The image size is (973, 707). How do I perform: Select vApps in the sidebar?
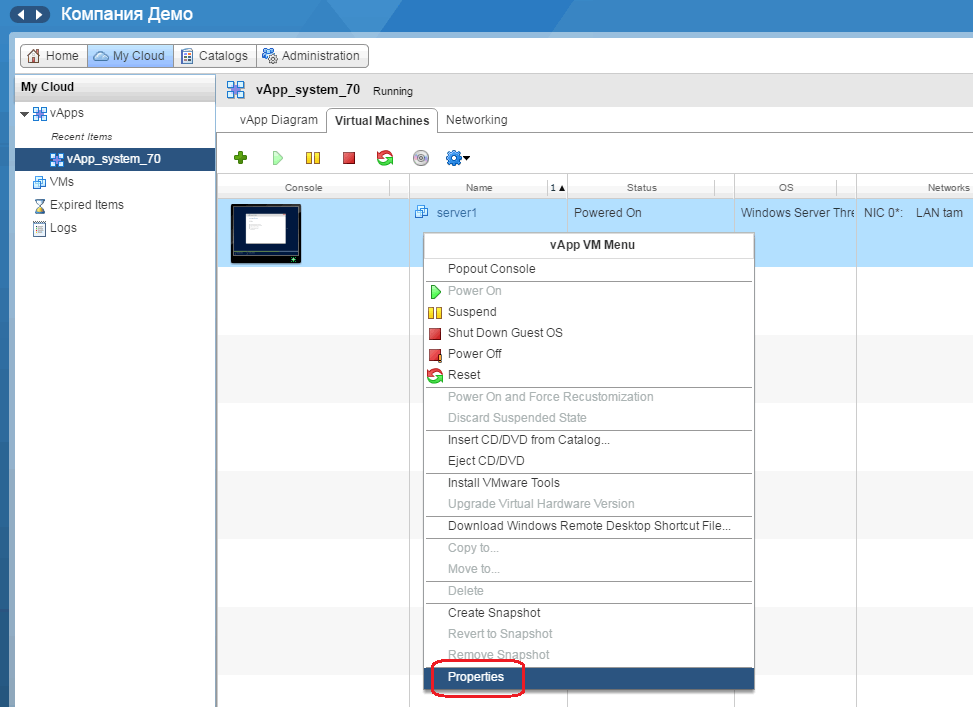(x=66, y=113)
